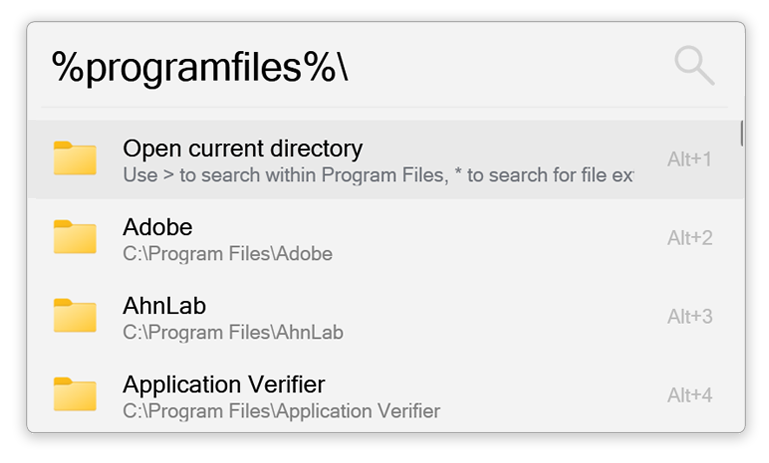This screenshot has height=463, width=769.
Task: Click the Alt+3 hotkey label
Action: point(690,316)
